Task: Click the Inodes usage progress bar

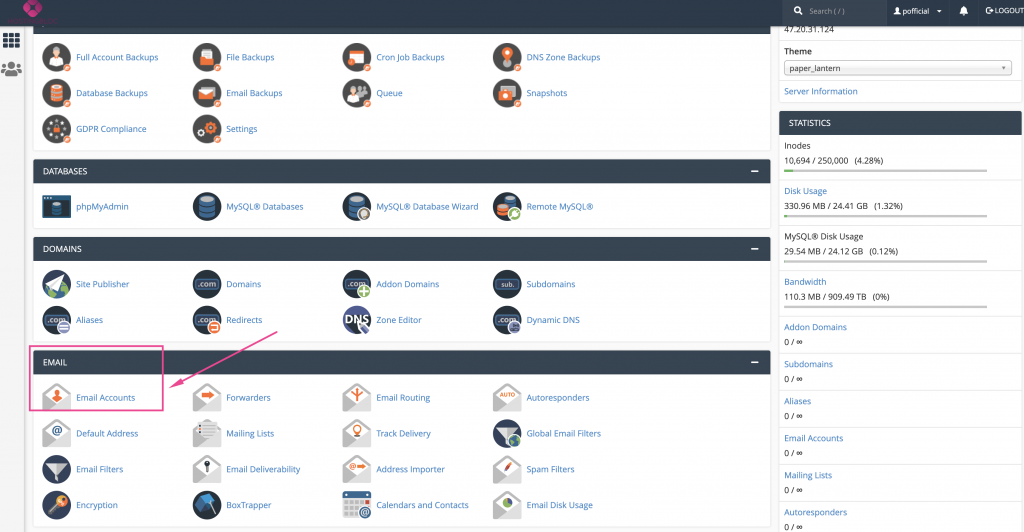Action: (885, 171)
